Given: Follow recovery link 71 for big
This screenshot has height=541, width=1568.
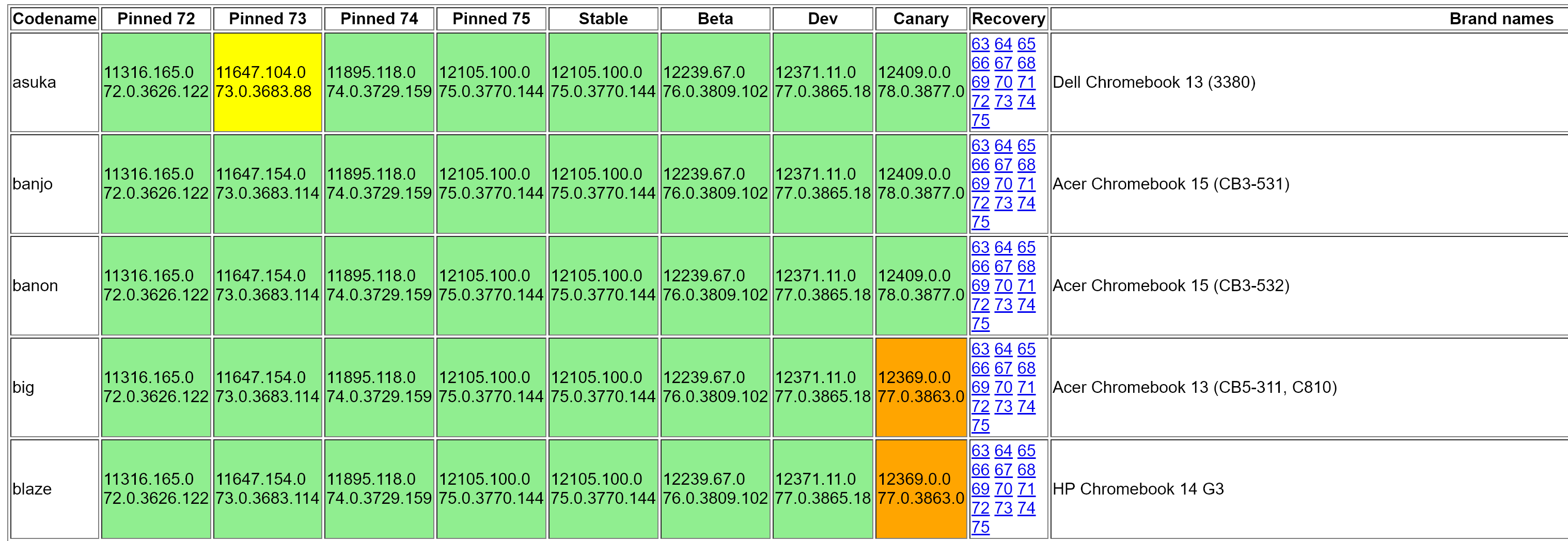Looking at the screenshot, I should pyautogui.click(x=1026, y=388).
